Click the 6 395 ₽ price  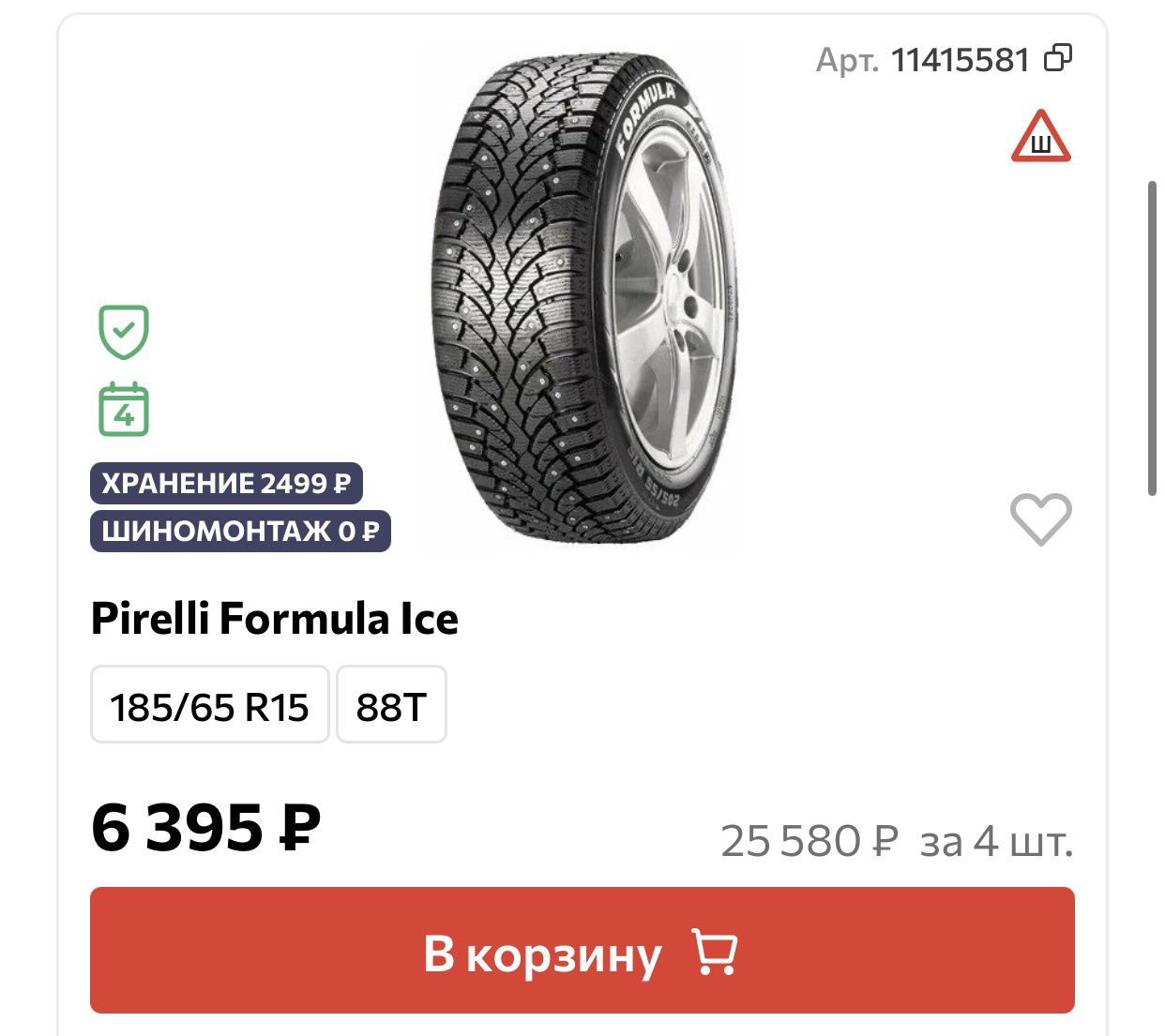[x=205, y=828]
